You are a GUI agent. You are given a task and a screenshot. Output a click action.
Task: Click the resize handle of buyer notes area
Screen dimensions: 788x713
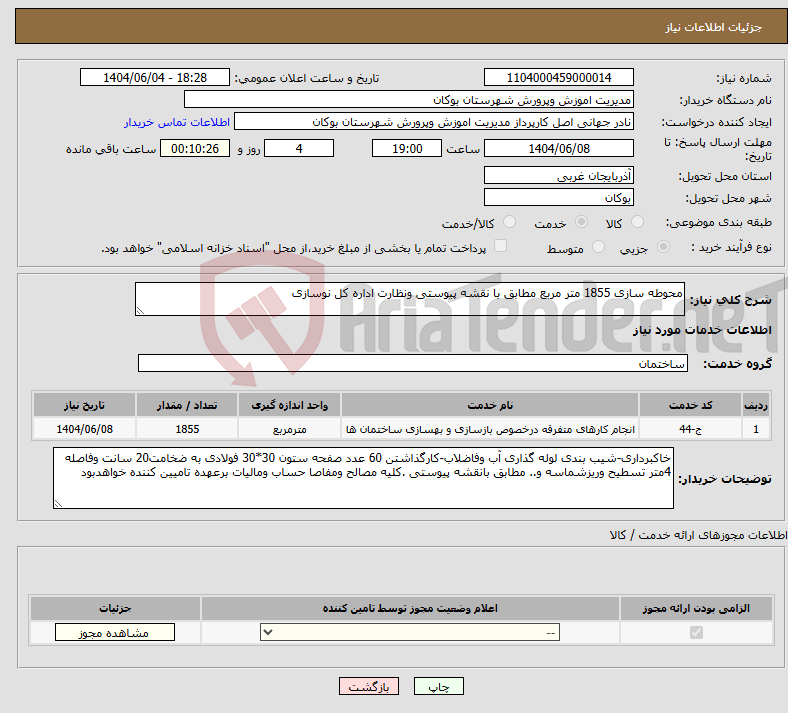[x=58, y=503]
